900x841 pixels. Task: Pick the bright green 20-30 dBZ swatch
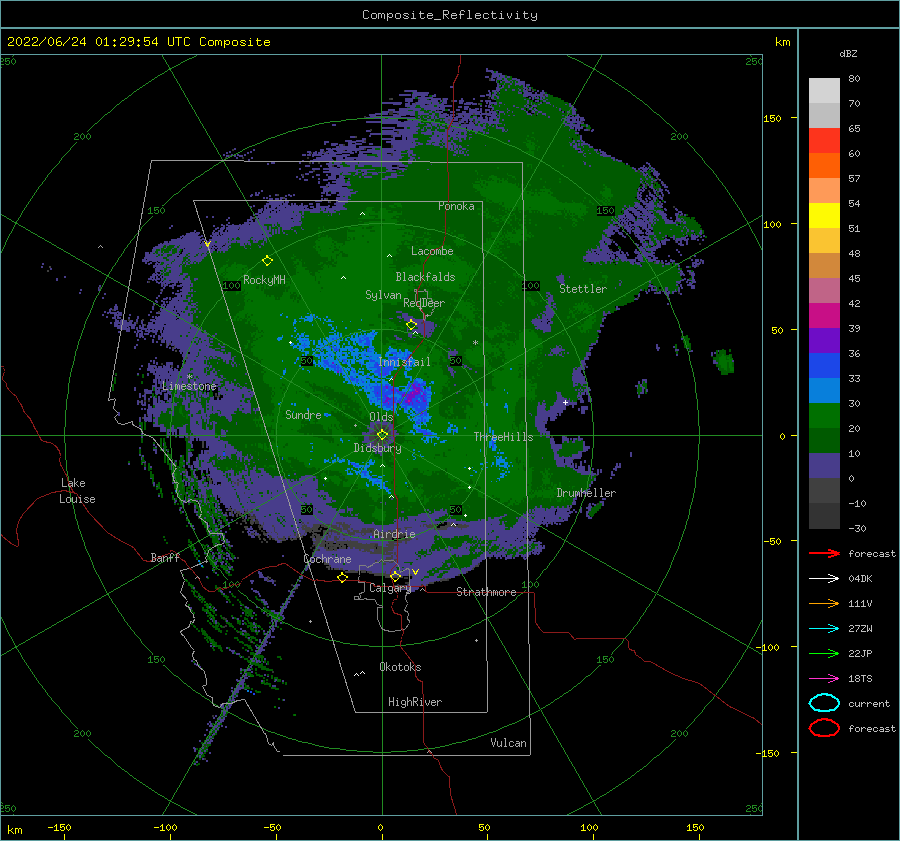[x=824, y=416]
